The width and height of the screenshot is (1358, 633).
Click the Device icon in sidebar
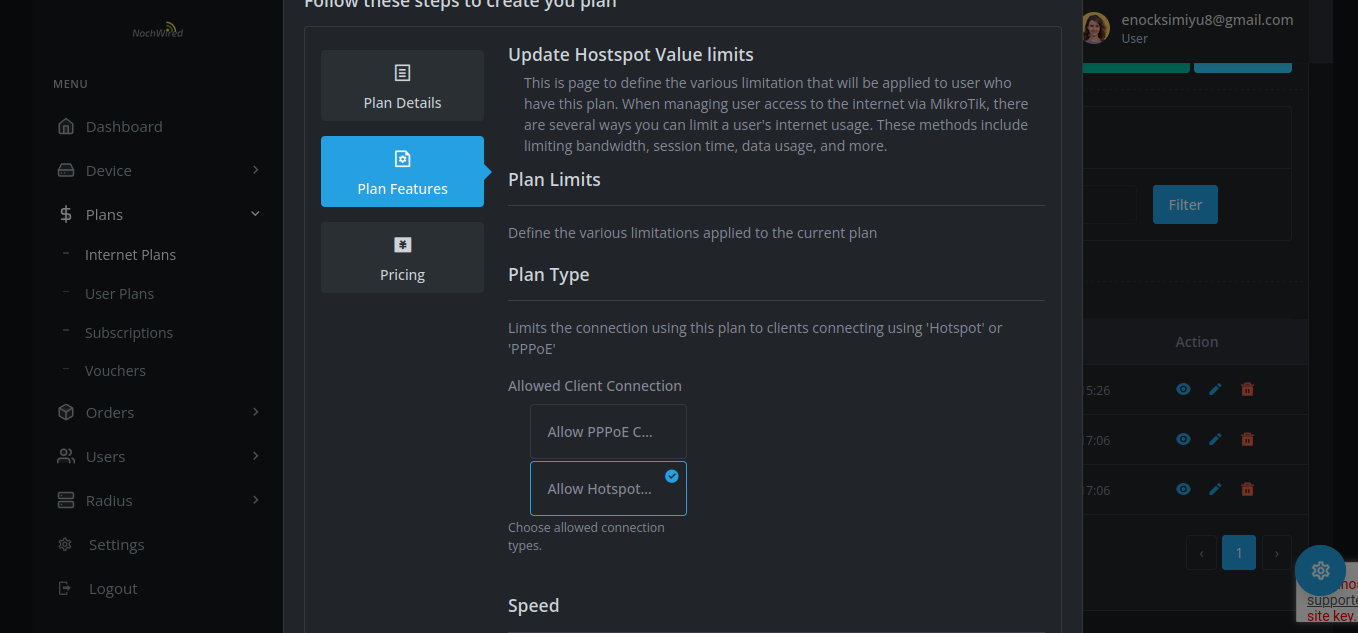66,171
